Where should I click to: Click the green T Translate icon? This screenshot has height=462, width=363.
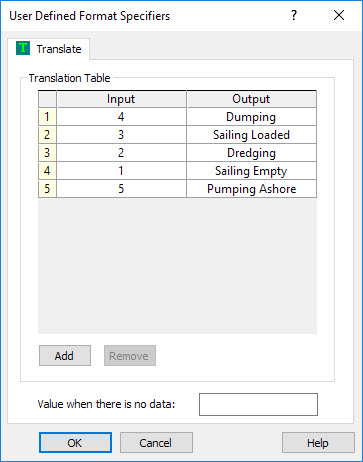tap(23, 48)
